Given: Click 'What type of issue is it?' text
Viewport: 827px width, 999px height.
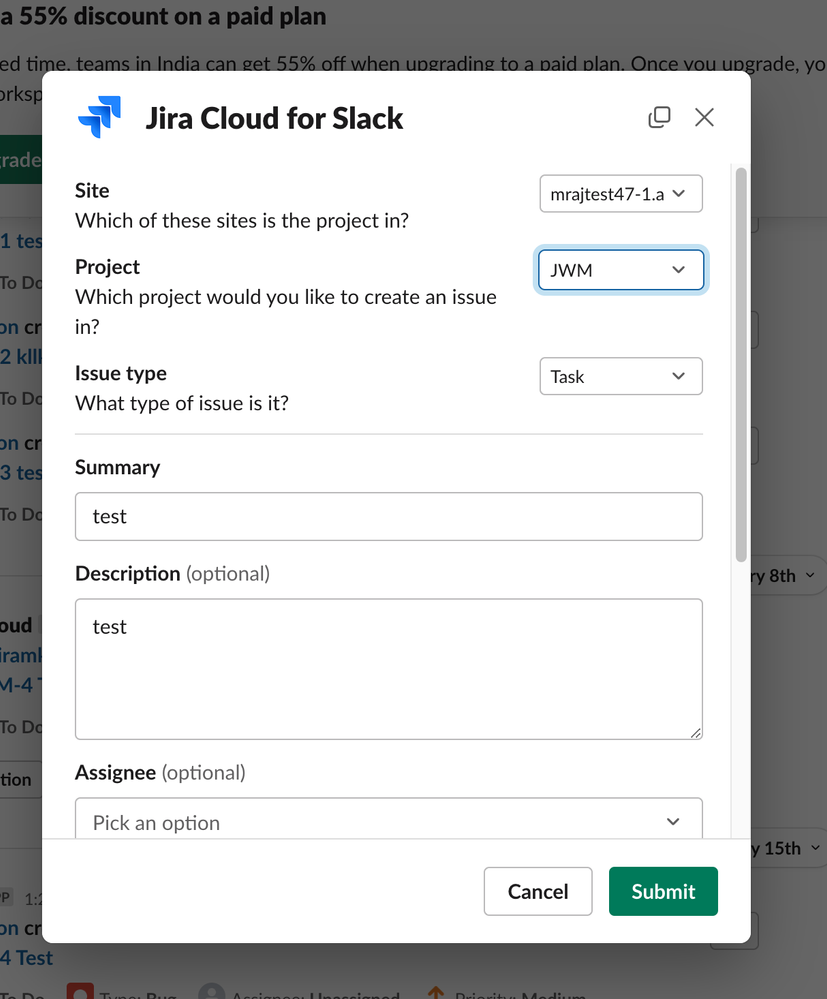Looking at the screenshot, I should (x=182, y=403).
